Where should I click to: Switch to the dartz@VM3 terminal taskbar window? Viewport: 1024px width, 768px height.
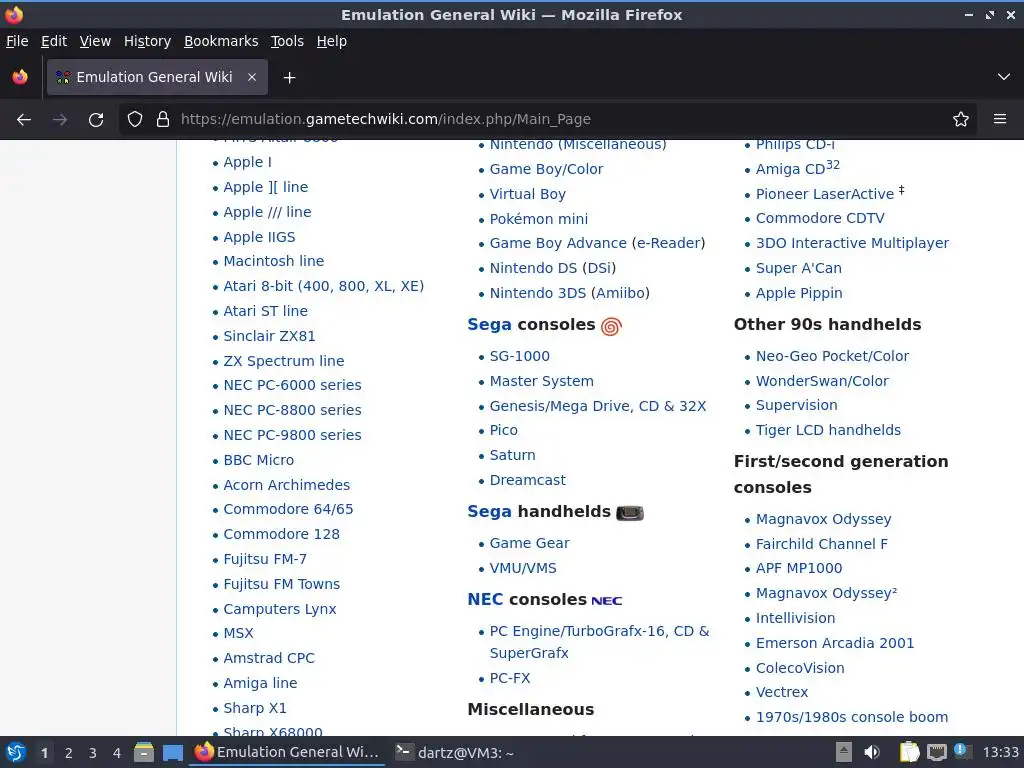[x=455, y=753]
